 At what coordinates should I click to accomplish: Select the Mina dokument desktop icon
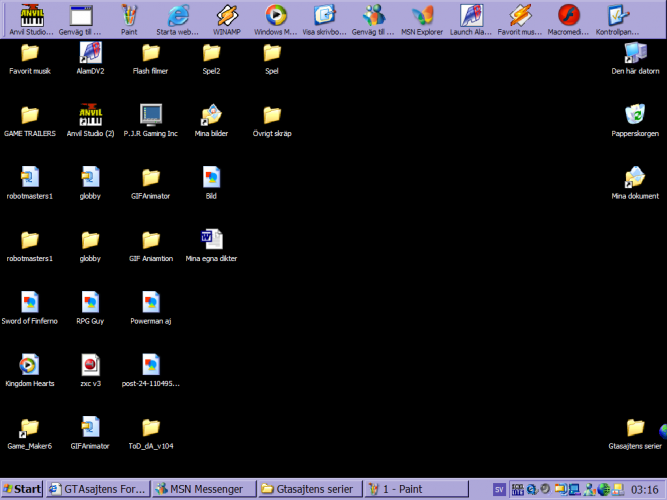[635, 180]
